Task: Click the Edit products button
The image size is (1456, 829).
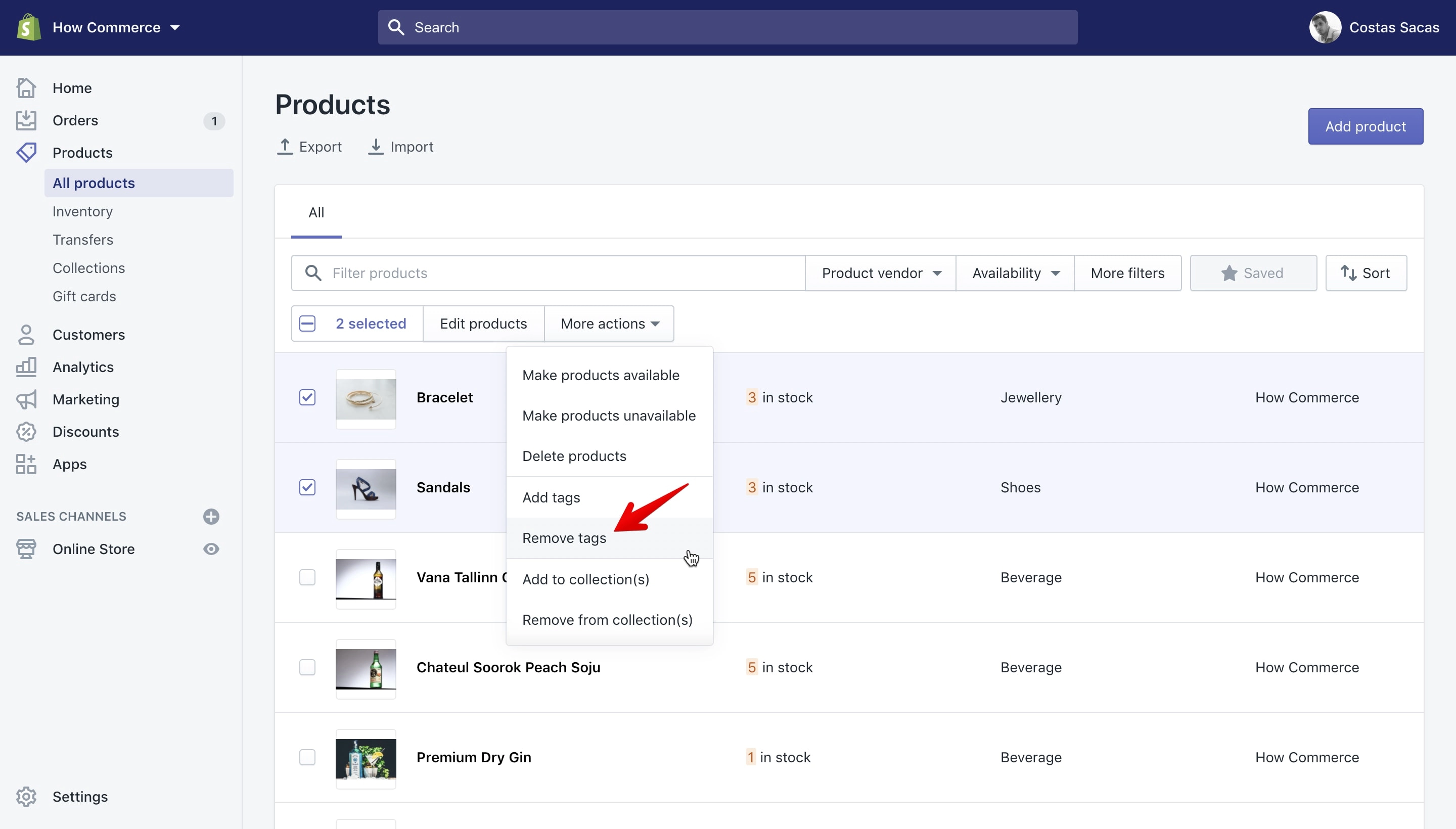Action: click(483, 324)
